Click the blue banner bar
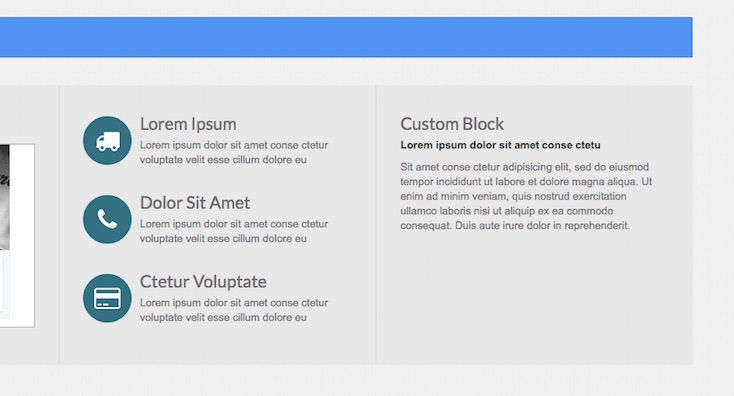This screenshot has height=396, width=734. 346,37
